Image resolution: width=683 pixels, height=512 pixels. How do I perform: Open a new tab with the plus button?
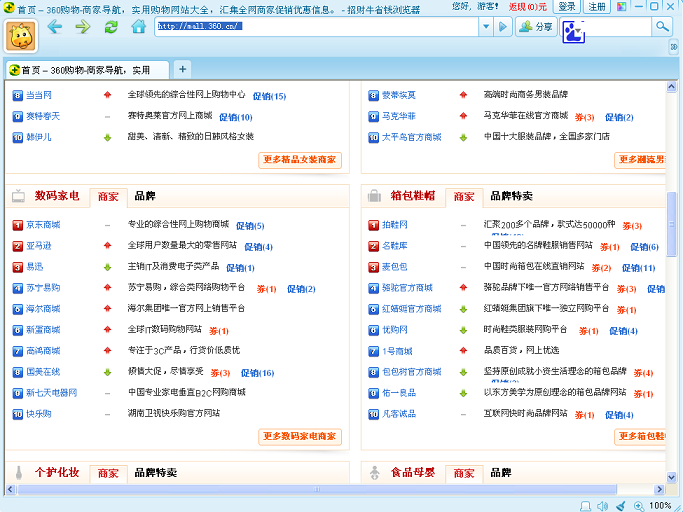[x=182, y=69]
